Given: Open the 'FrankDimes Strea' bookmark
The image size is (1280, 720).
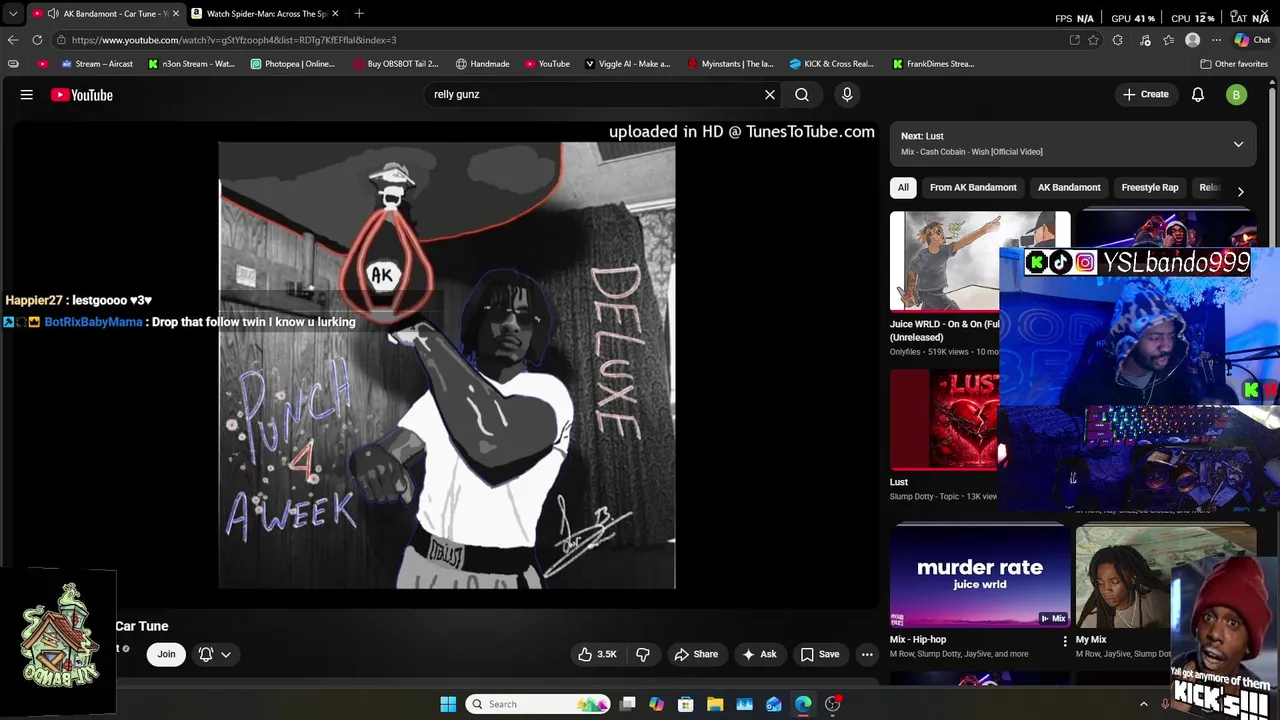Looking at the screenshot, I should [x=933, y=64].
